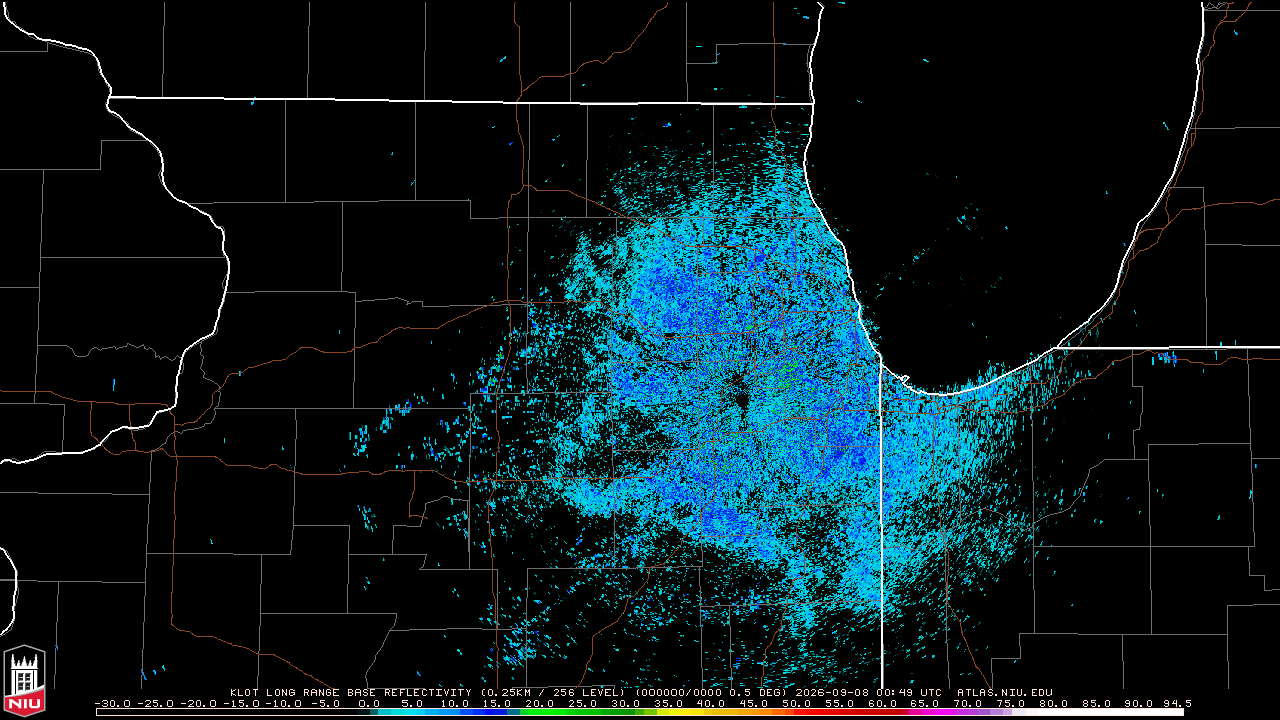The height and width of the screenshot is (720, 1280).
Task: Click the -30.0 label on the scale
Action: 113,703
